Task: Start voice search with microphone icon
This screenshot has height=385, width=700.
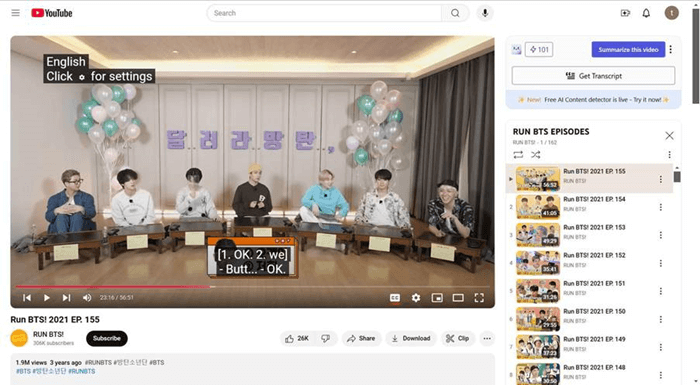Action: point(485,13)
